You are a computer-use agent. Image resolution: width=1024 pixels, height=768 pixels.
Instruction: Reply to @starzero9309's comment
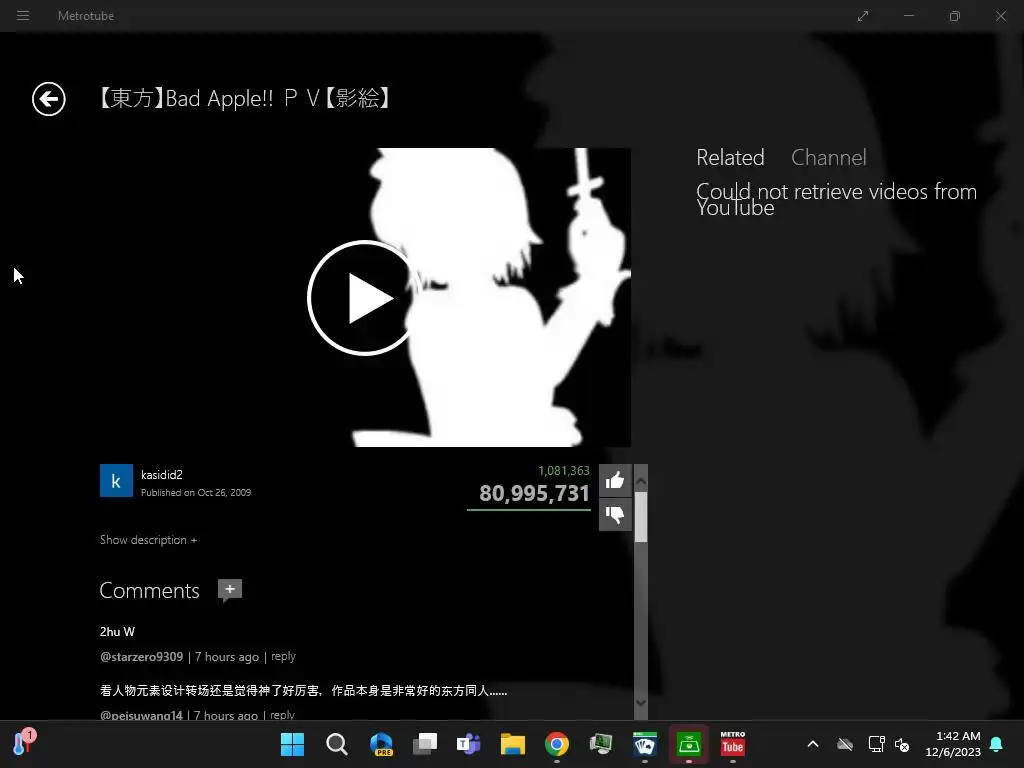283,656
